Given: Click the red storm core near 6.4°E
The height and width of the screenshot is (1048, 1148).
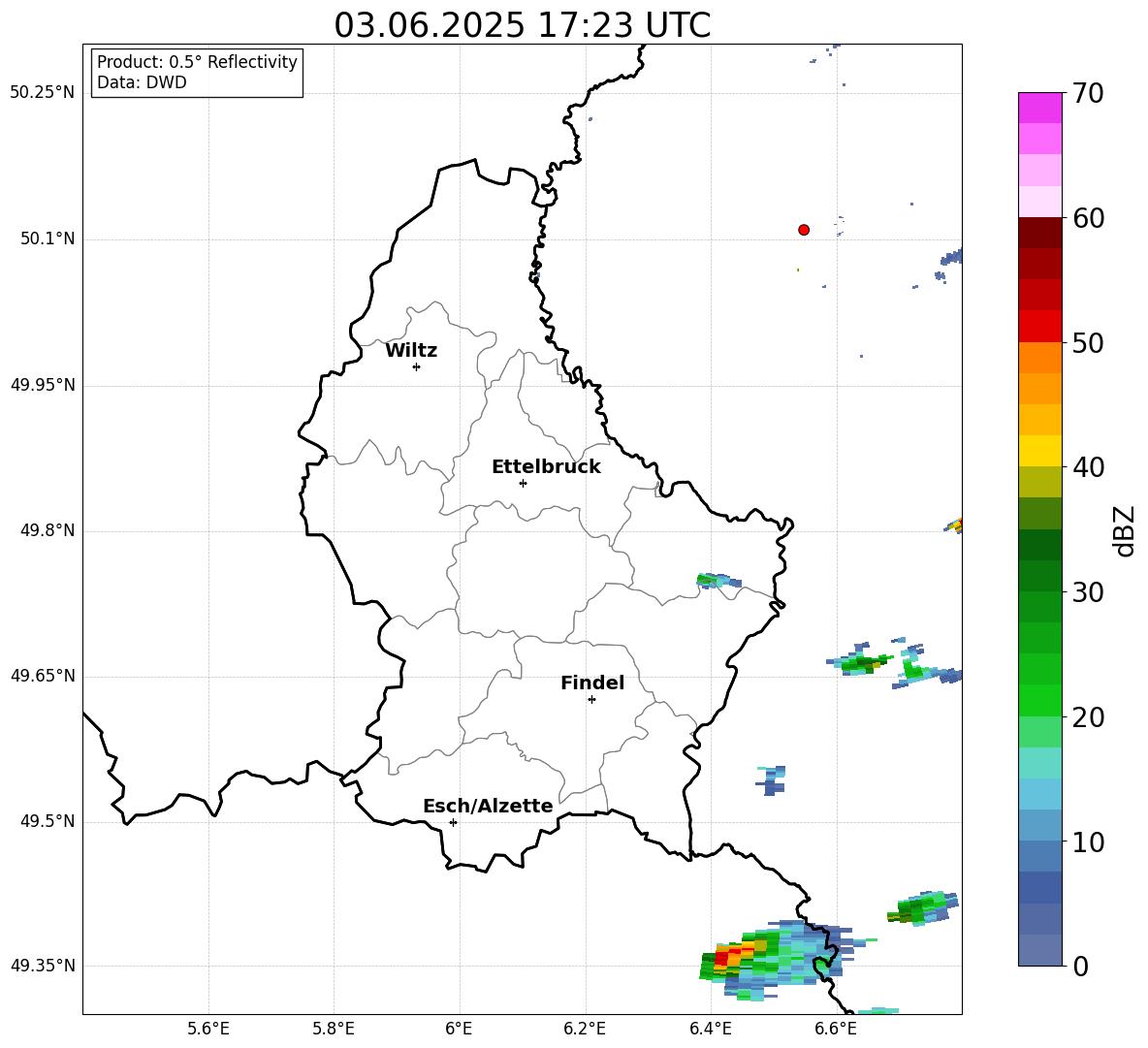Looking at the screenshot, I should click(723, 957).
